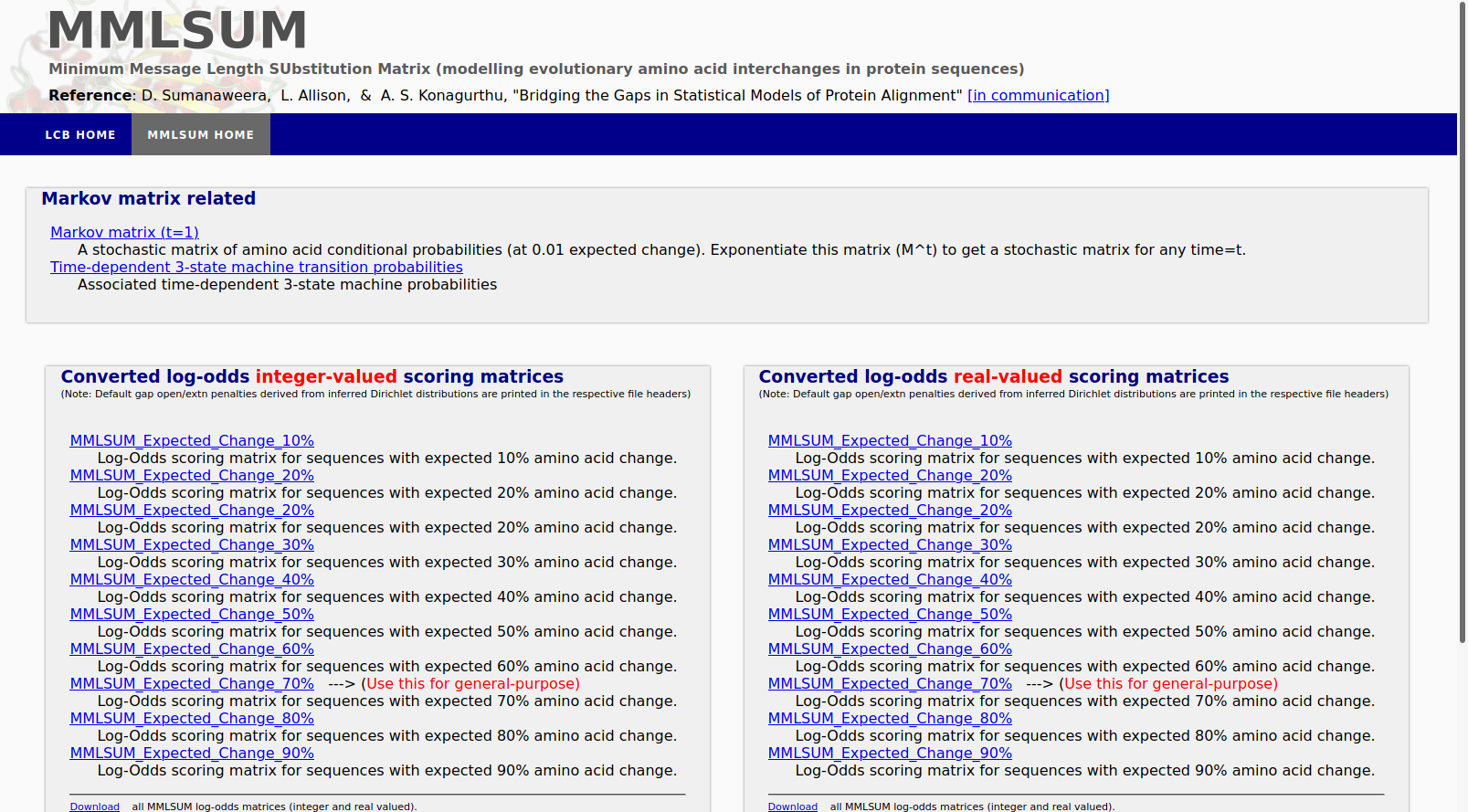Open integer-valued MMLSUM_Expected_Change_60% matrix
1468x812 pixels.
(192, 649)
